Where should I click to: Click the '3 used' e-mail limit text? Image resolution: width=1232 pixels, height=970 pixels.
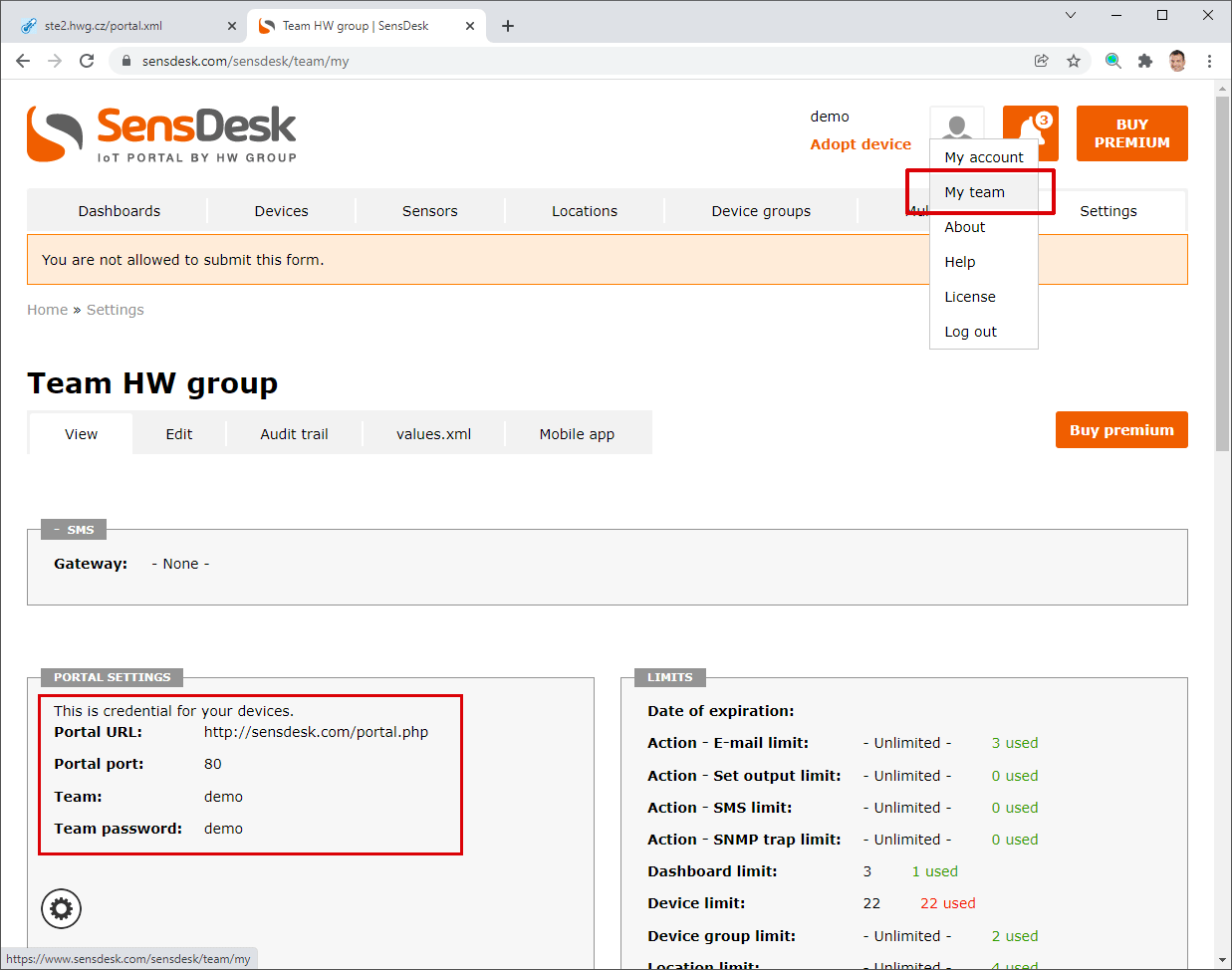(1015, 743)
